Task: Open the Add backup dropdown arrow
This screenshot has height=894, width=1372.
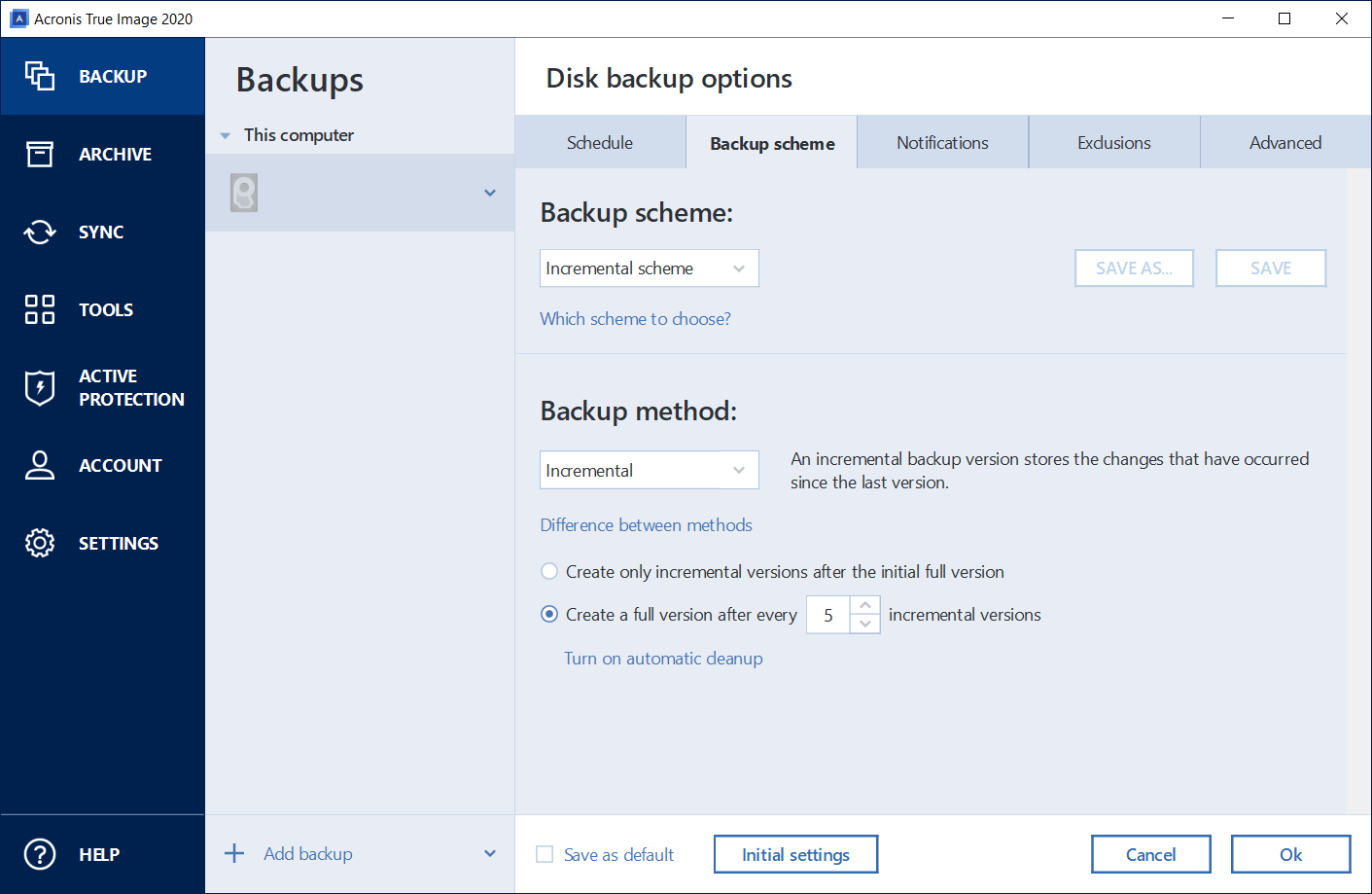Action: (490, 853)
